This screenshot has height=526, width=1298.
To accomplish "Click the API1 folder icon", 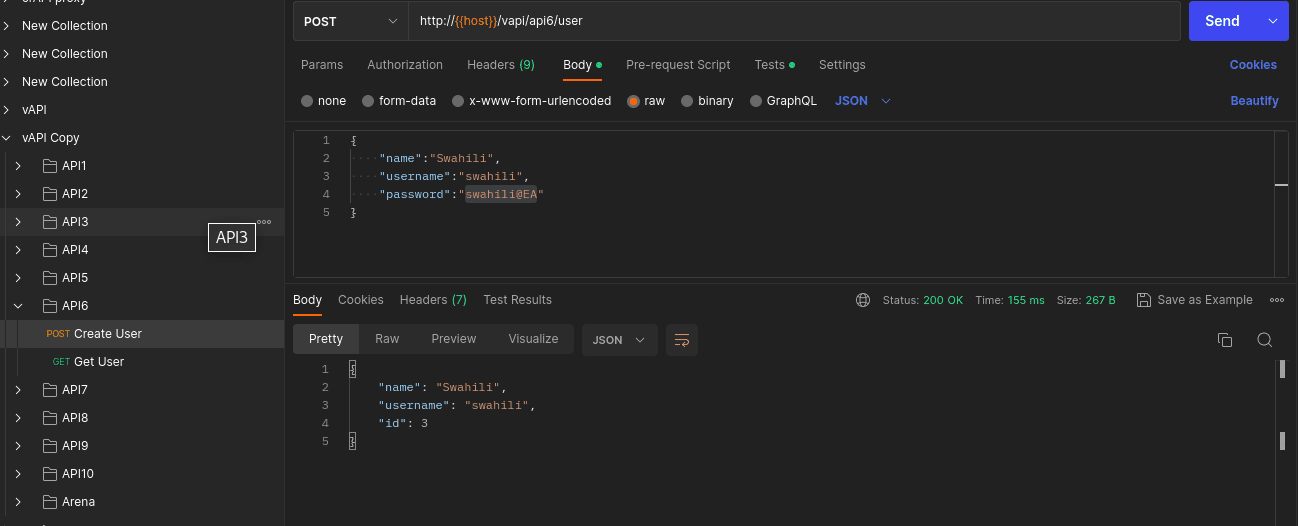I will [x=49, y=166].
